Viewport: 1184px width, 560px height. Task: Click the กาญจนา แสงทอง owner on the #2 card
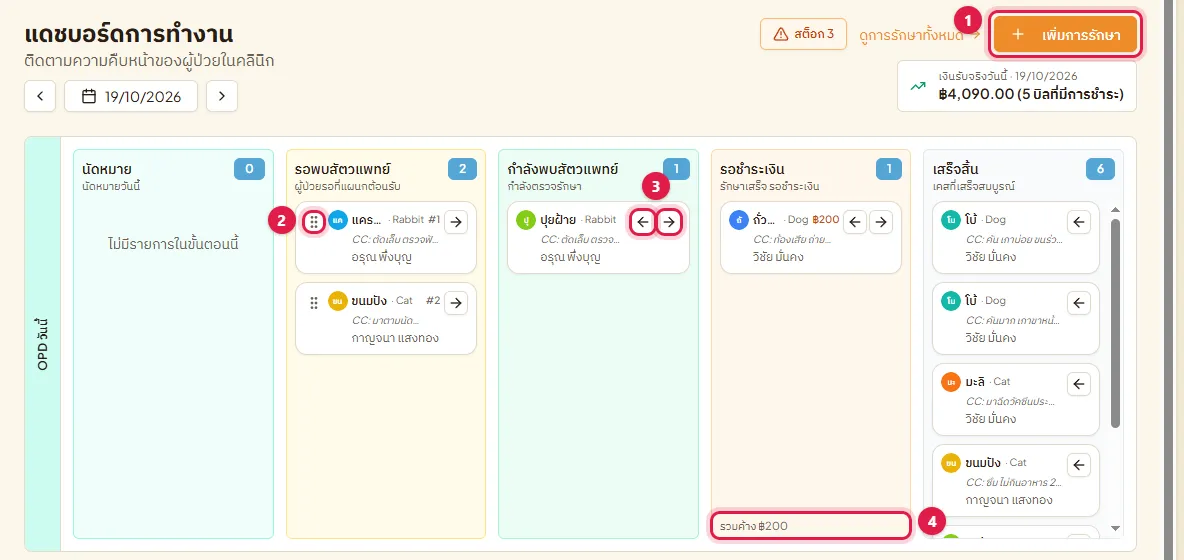point(395,338)
